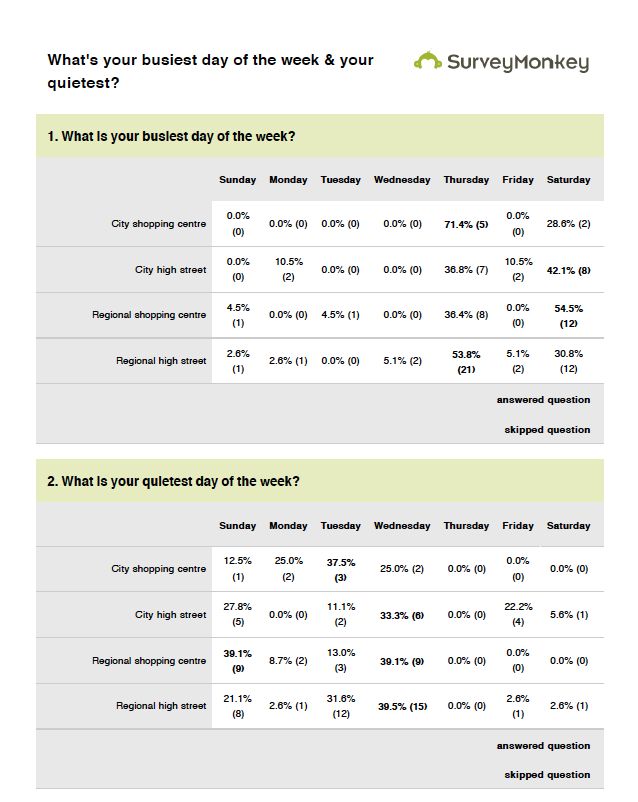The width and height of the screenshot is (638, 802).
Task: Select City high street row label in question 2
Action: click(x=170, y=615)
